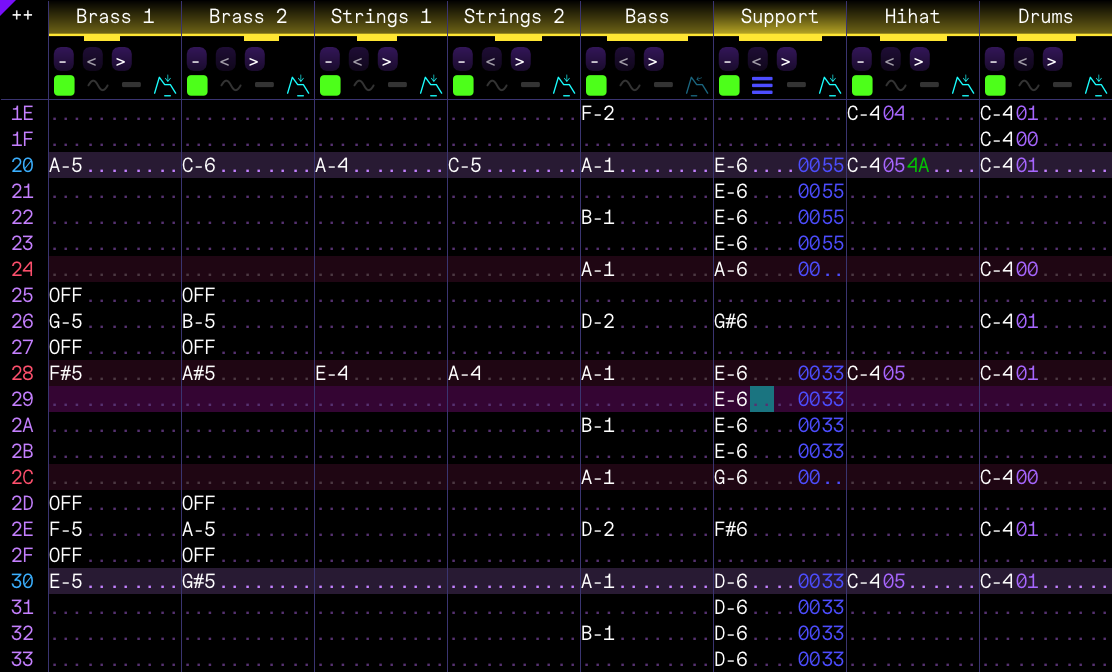Select the Brass 2 channel header
The height and width of the screenshot is (672, 1112).
pyautogui.click(x=247, y=17)
